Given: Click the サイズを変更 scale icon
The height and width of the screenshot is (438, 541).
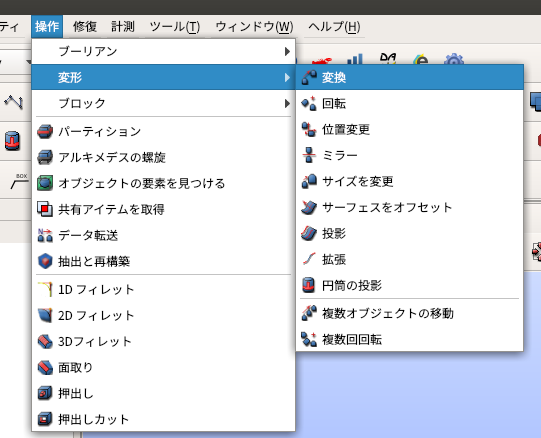Looking at the screenshot, I should tap(309, 182).
